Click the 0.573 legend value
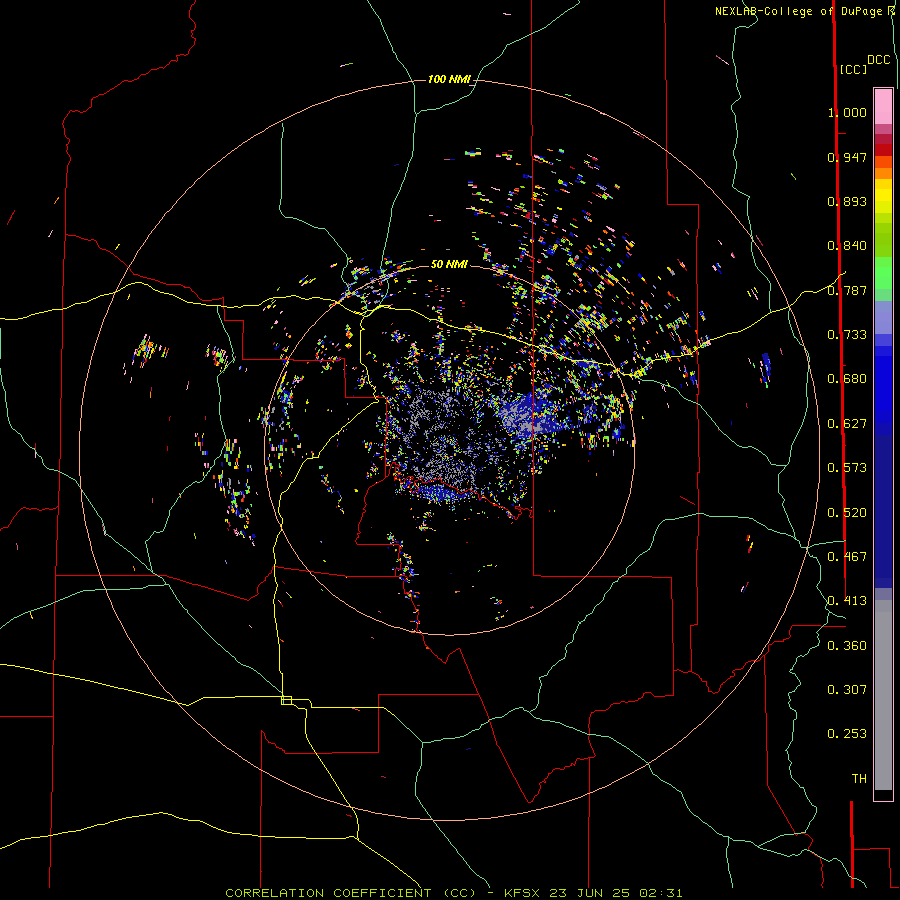 tap(847, 468)
